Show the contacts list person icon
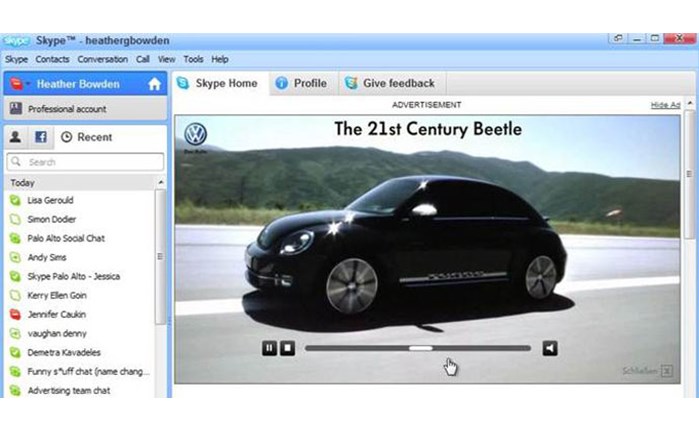699x430 pixels. (15, 137)
